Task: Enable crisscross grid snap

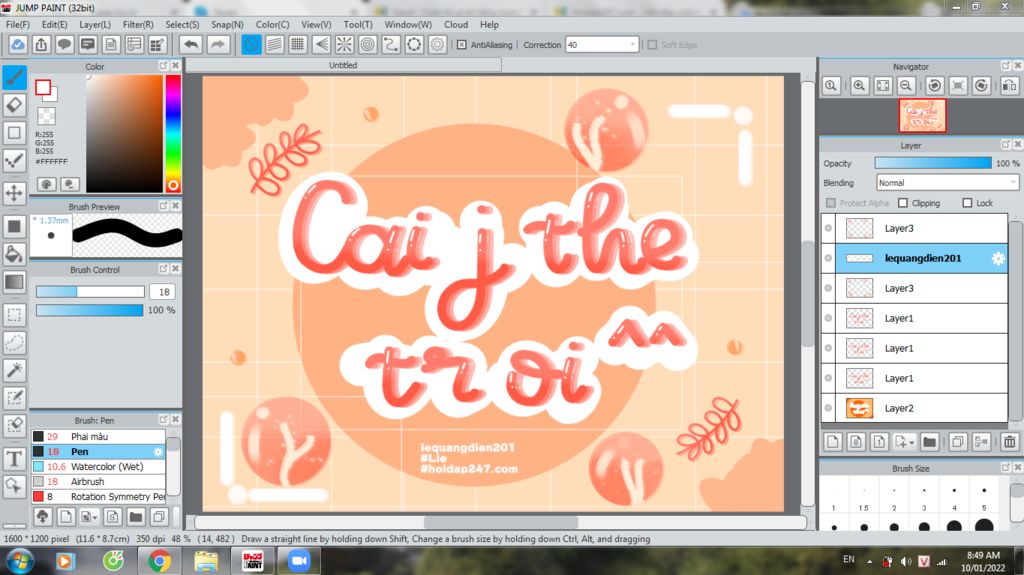Action: [x=298, y=44]
